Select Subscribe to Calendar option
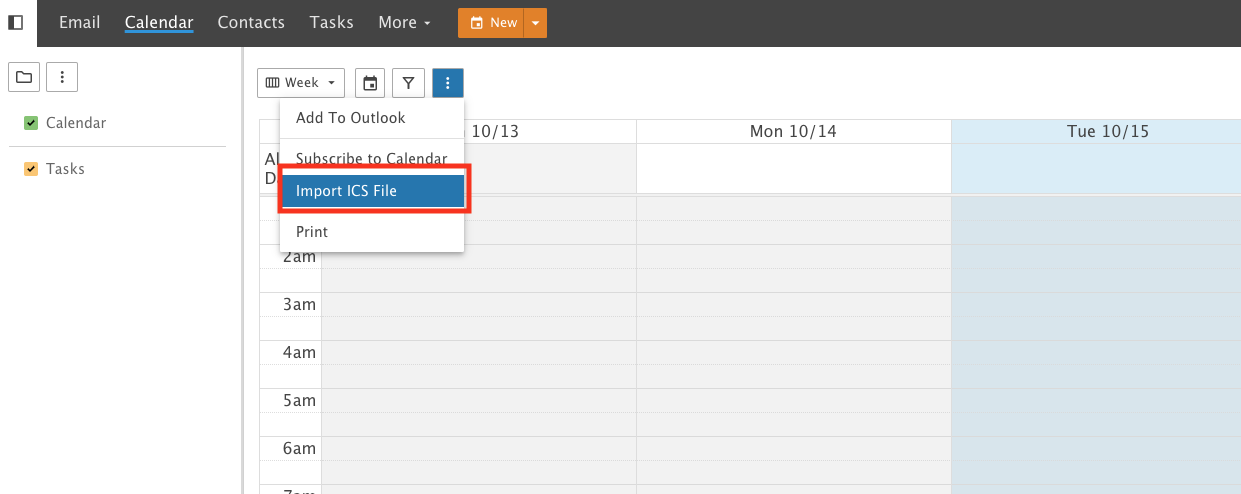The height and width of the screenshot is (494, 1241). (372, 159)
